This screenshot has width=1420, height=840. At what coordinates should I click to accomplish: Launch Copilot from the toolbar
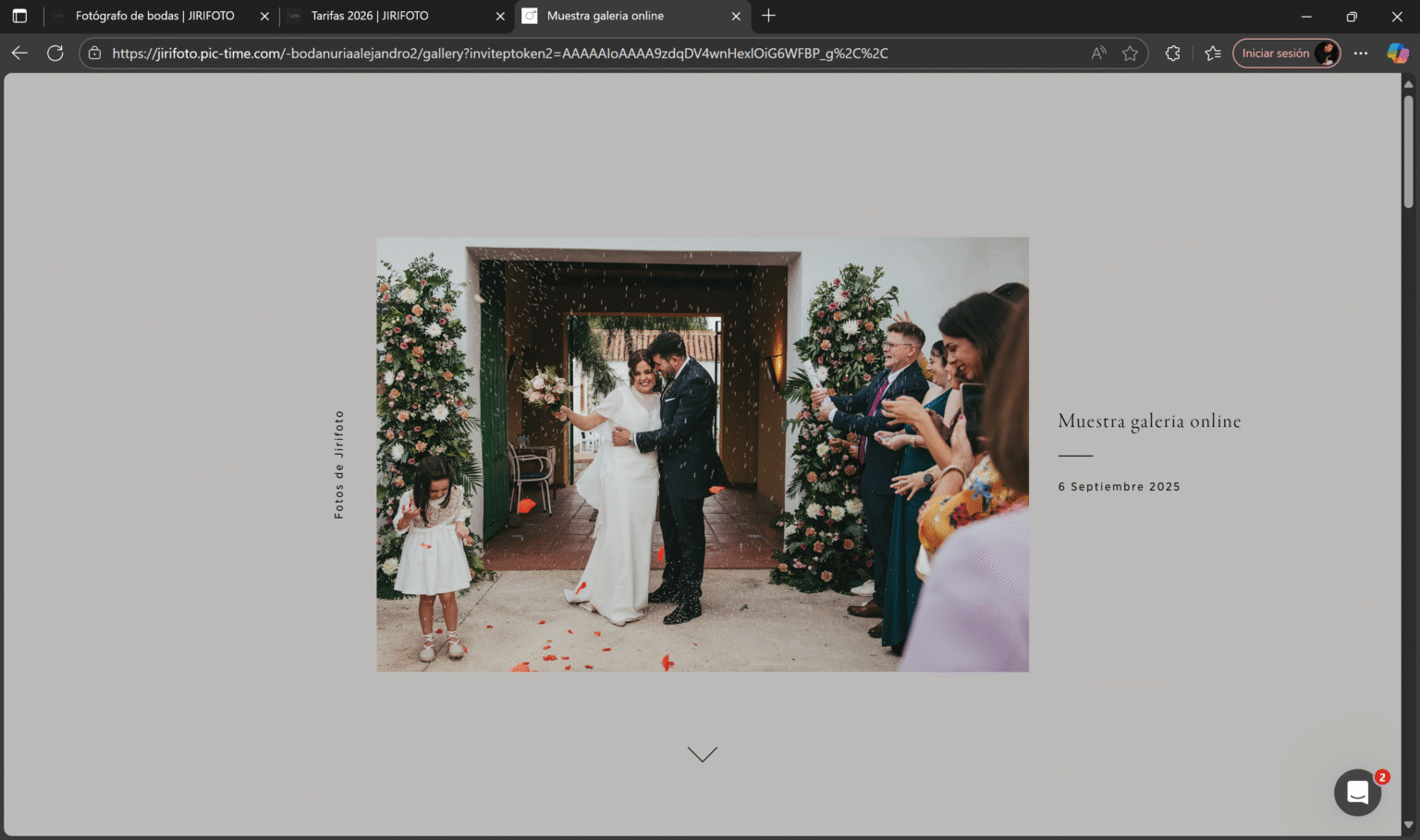pos(1398,54)
